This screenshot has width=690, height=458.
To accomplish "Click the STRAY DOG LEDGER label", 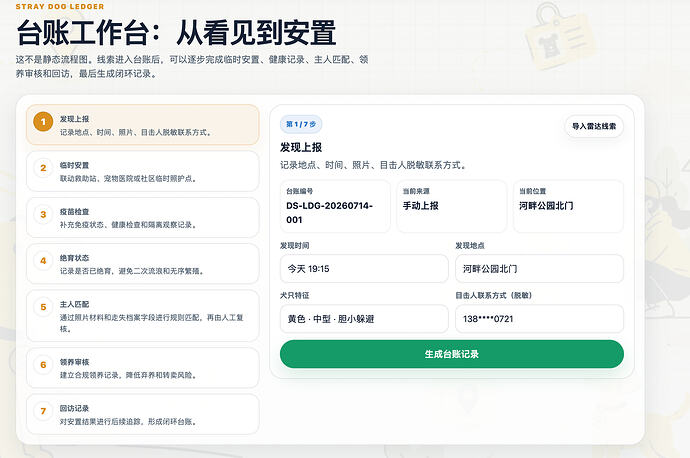I will [x=60, y=7].
